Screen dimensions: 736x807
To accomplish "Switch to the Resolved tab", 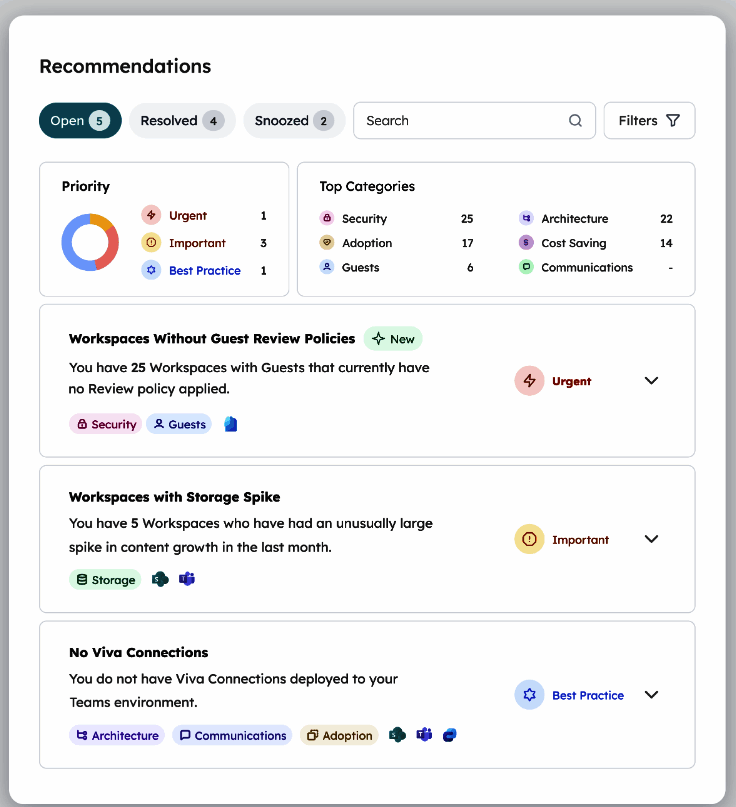I will point(181,121).
